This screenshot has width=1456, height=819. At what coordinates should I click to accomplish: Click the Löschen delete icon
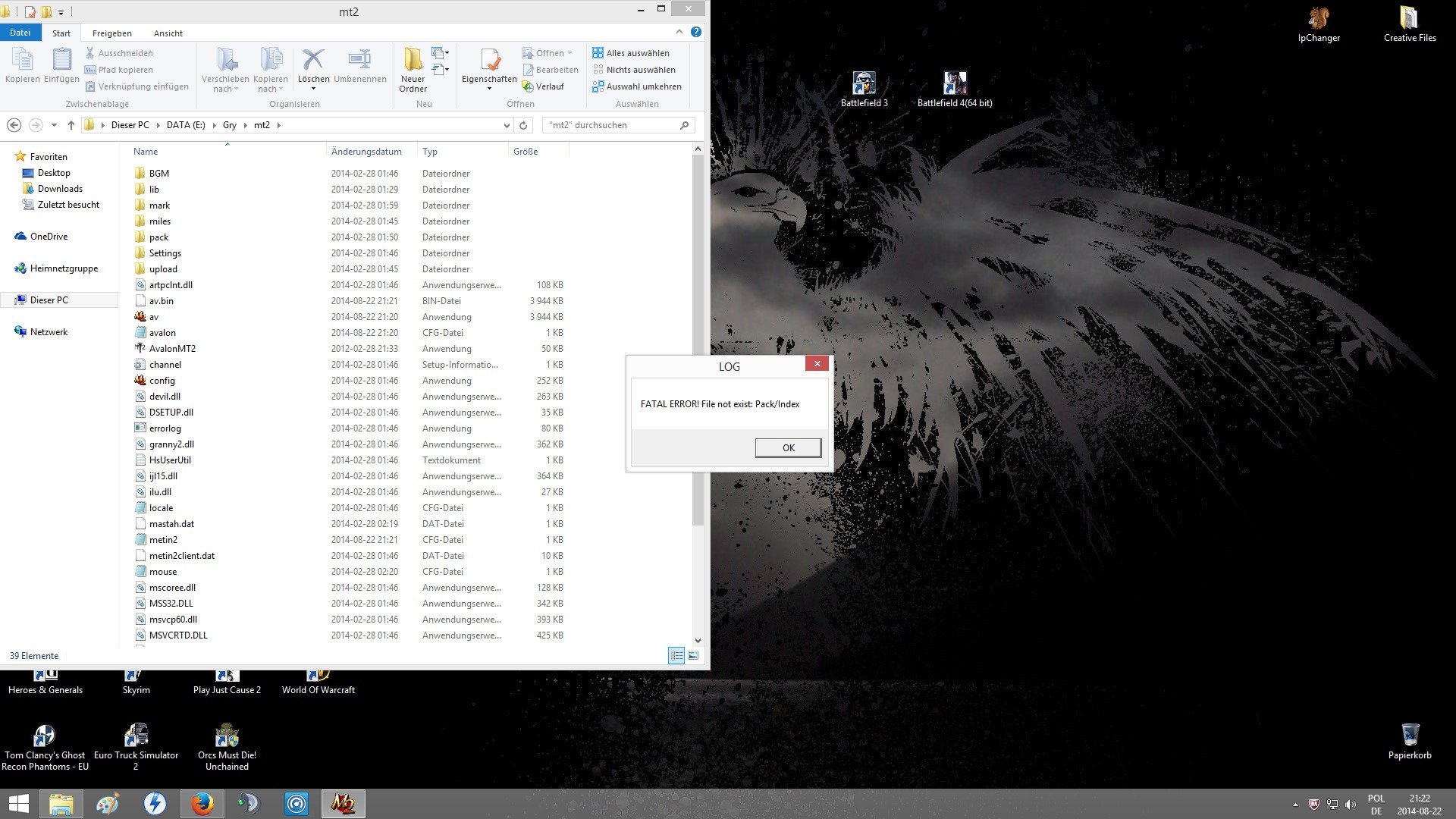pyautogui.click(x=313, y=59)
